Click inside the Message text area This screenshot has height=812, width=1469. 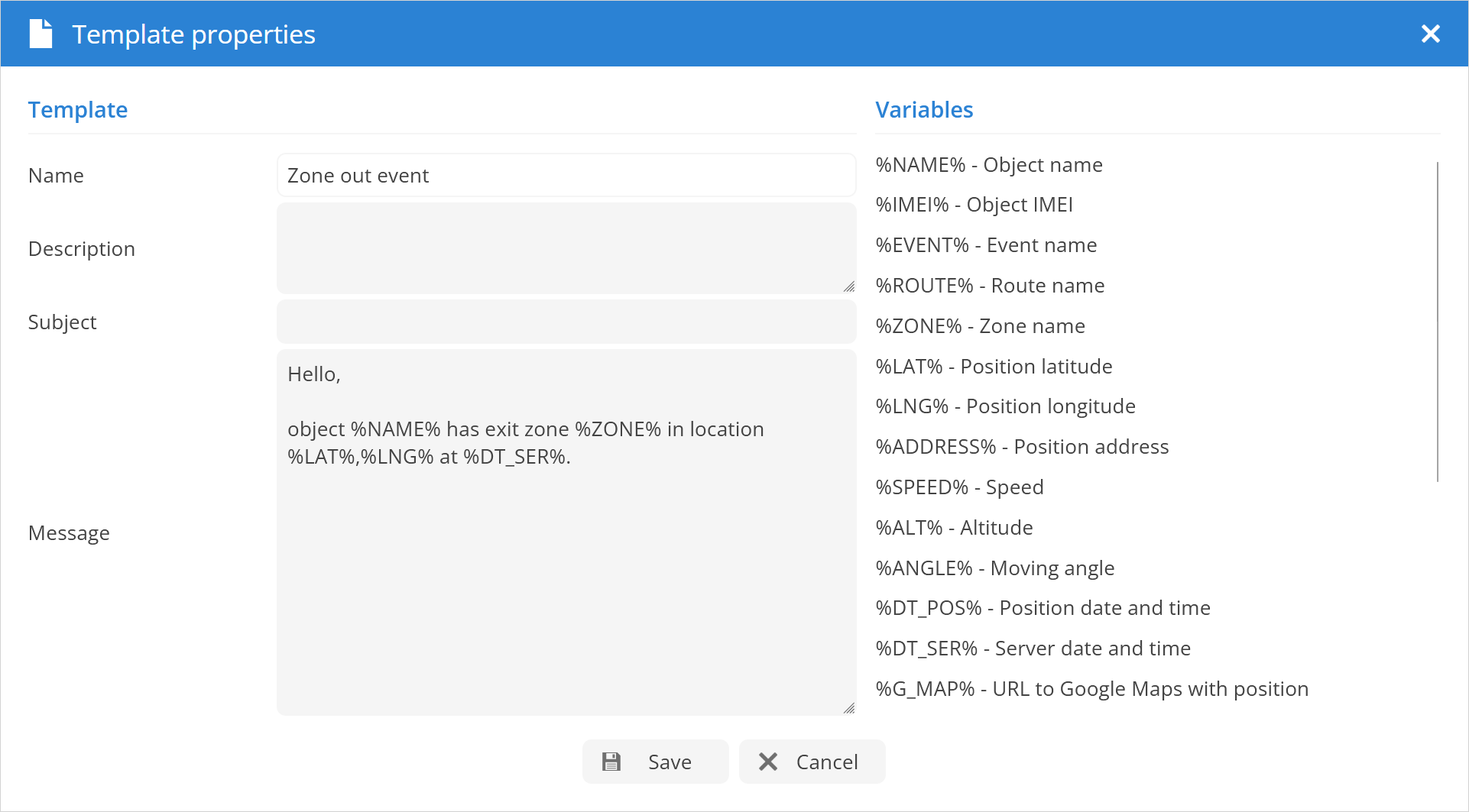point(566,573)
